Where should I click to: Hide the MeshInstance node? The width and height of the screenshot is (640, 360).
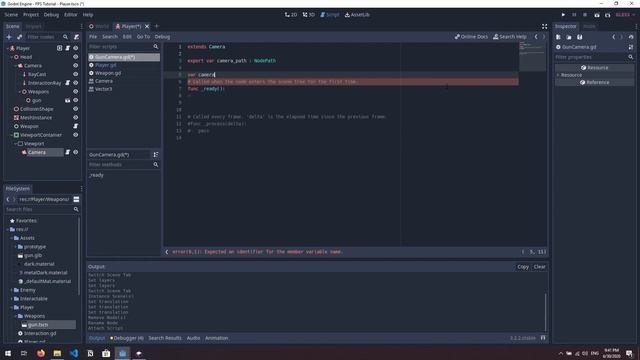[x=76, y=118]
